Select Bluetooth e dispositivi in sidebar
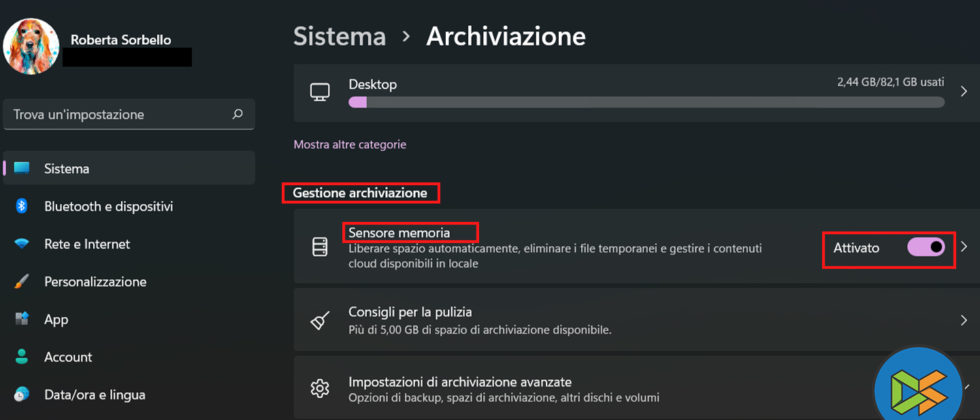980x420 pixels. click(x=108, y=206)
